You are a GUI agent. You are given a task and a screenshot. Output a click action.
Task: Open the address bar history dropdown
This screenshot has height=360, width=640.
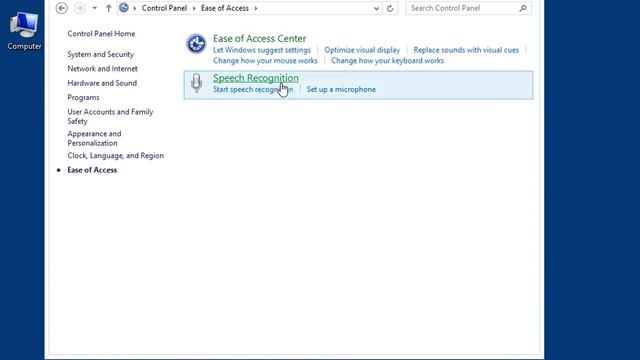[376, 8]
